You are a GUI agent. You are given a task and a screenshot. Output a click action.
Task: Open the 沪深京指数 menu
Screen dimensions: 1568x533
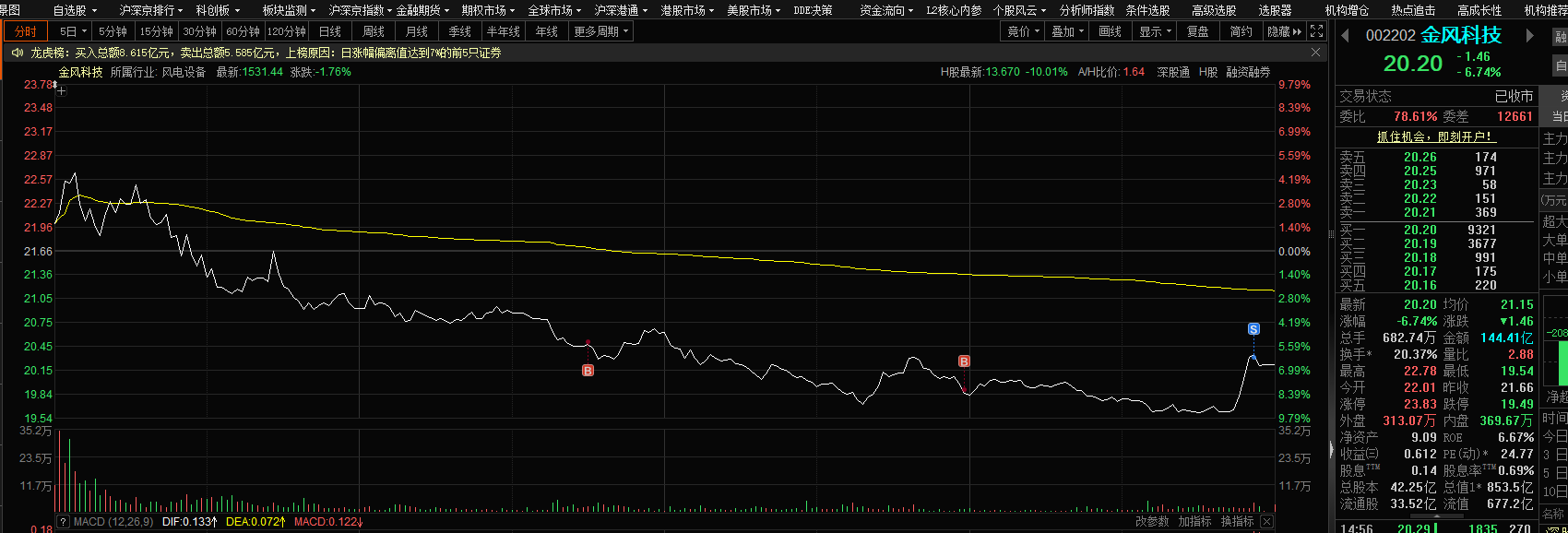(361, 10)
